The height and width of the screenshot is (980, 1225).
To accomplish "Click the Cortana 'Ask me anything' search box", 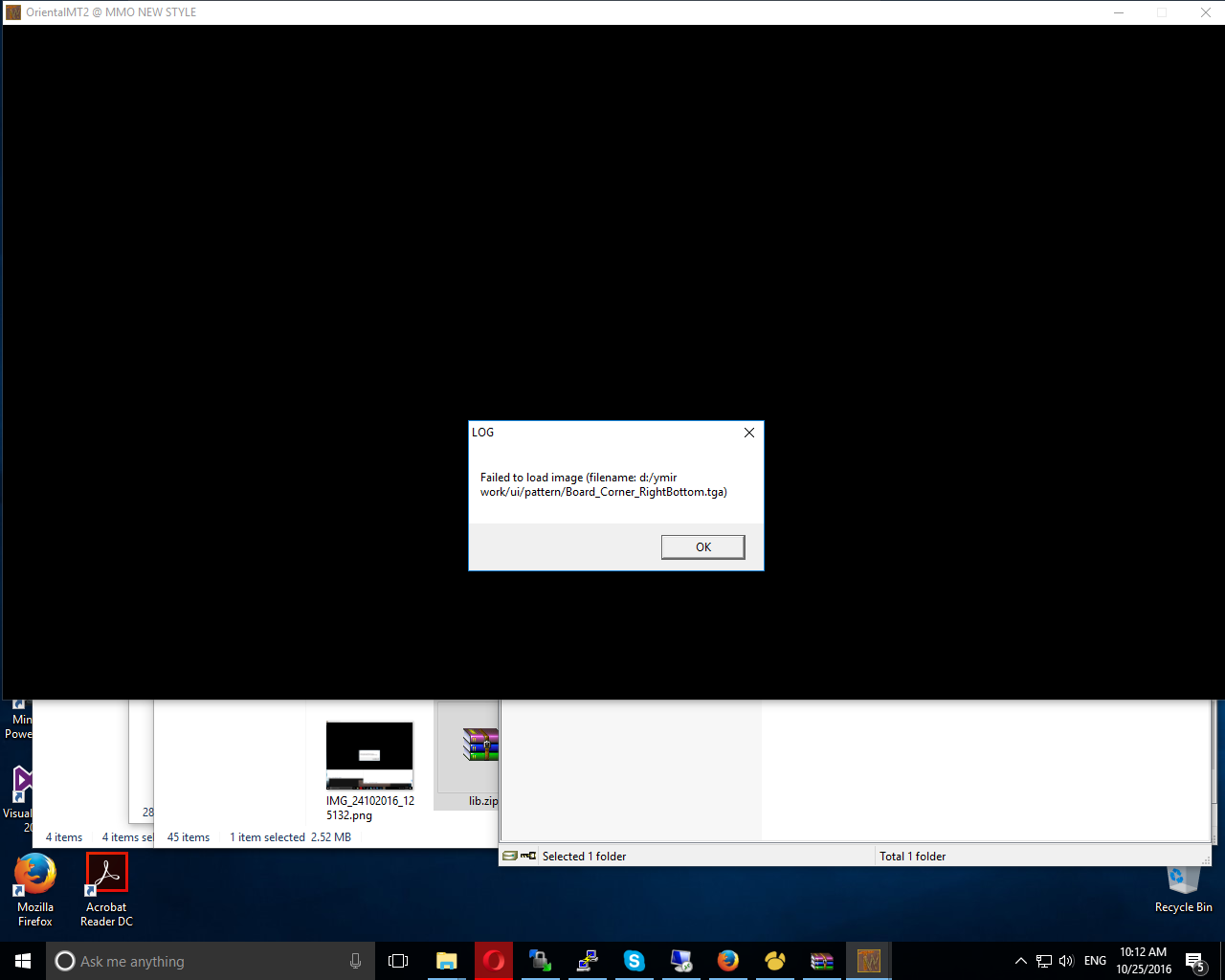I will (x=210, y=961).
